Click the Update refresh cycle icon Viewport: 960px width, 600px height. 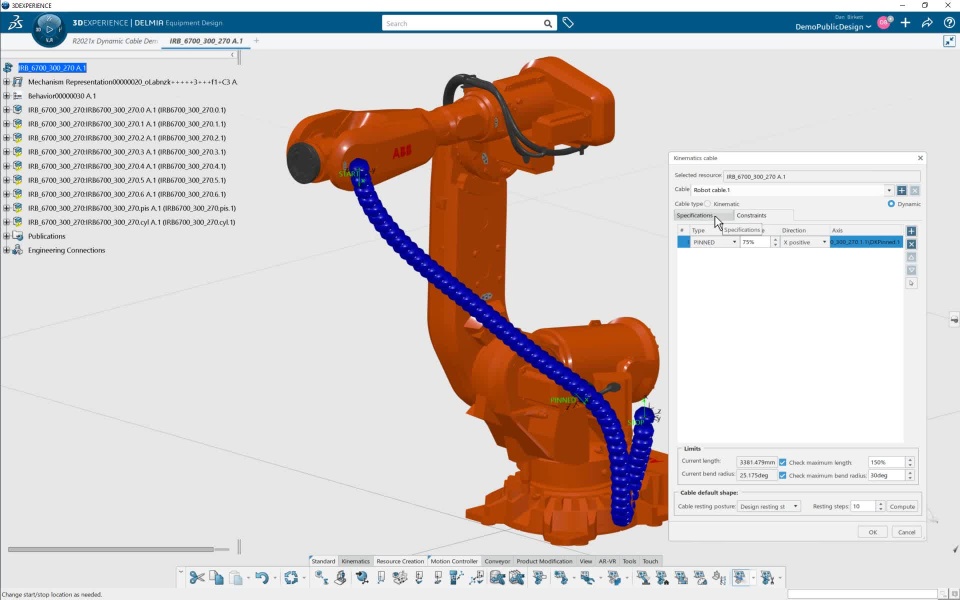pyautogui.click(x=291, y=577)
